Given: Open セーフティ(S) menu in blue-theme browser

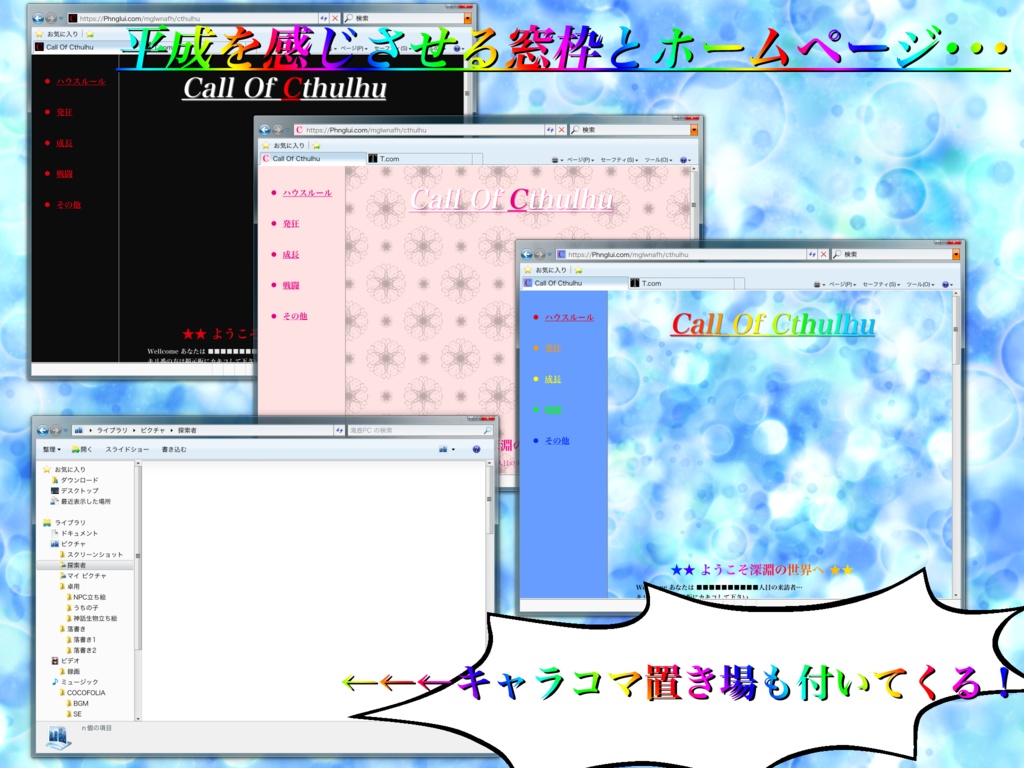Looking at the screenshot, I should pos(881,285).
